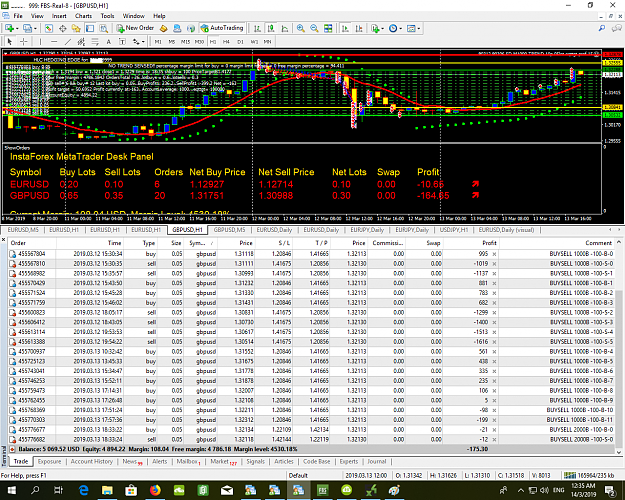Open the Indicators list dropdown
The height and width of the screenshot is (500, 625).
377,28
